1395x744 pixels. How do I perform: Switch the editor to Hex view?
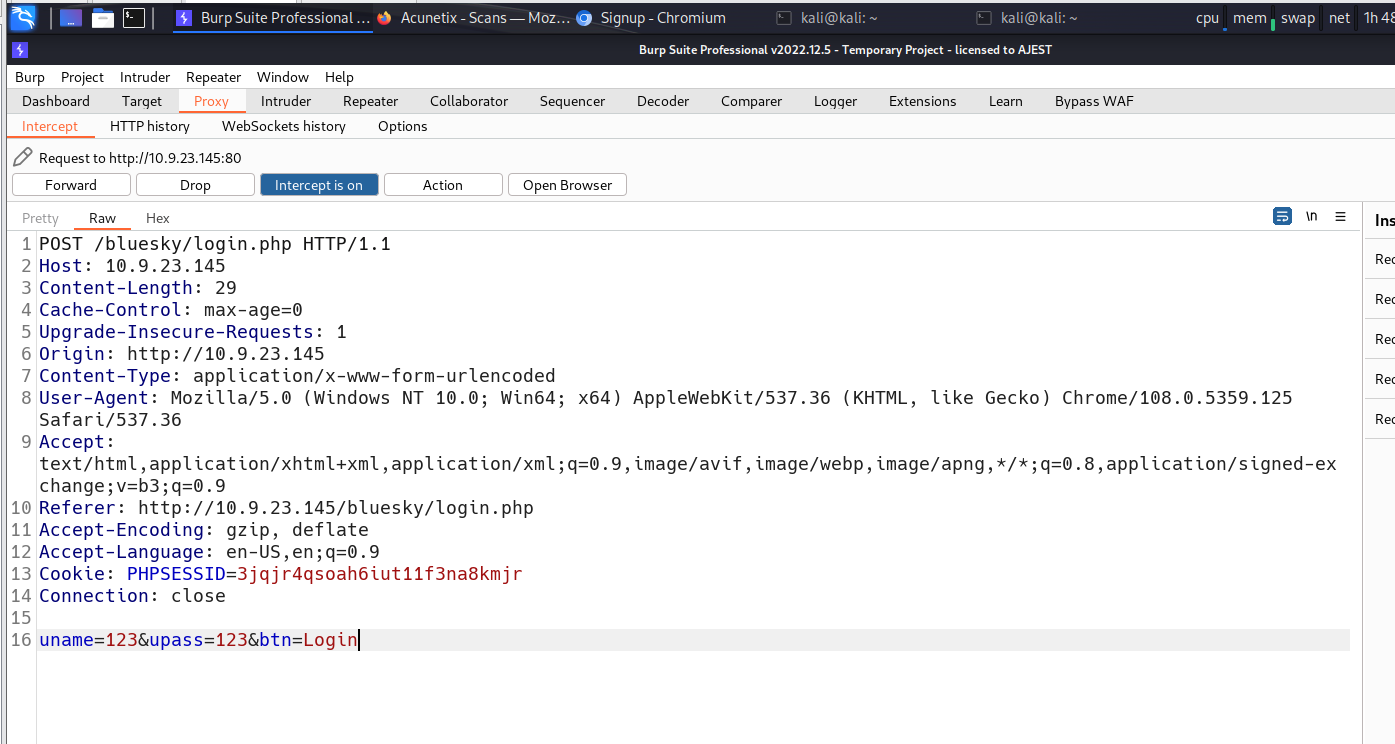158,218
